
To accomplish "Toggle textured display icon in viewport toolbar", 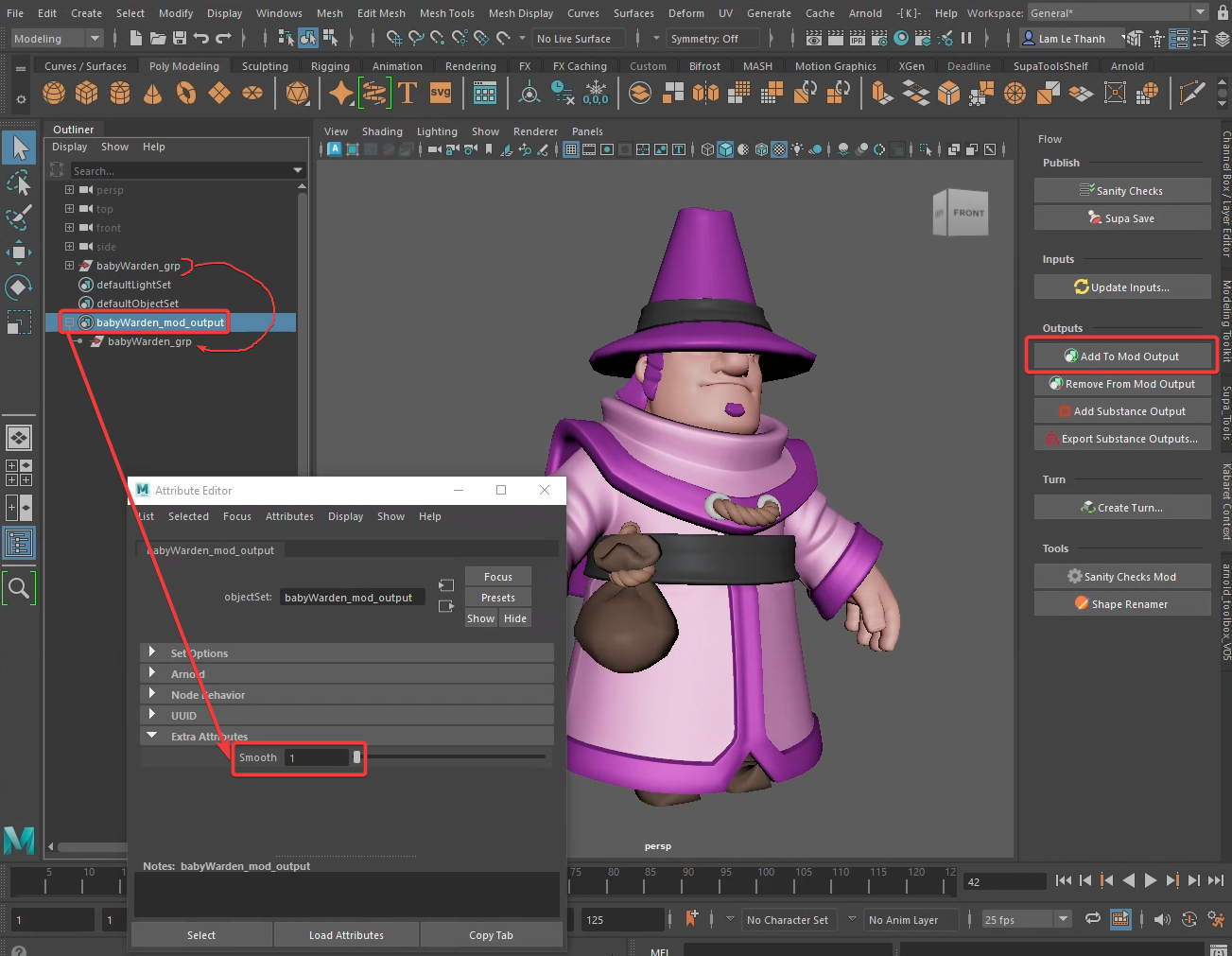I will 779,149.
